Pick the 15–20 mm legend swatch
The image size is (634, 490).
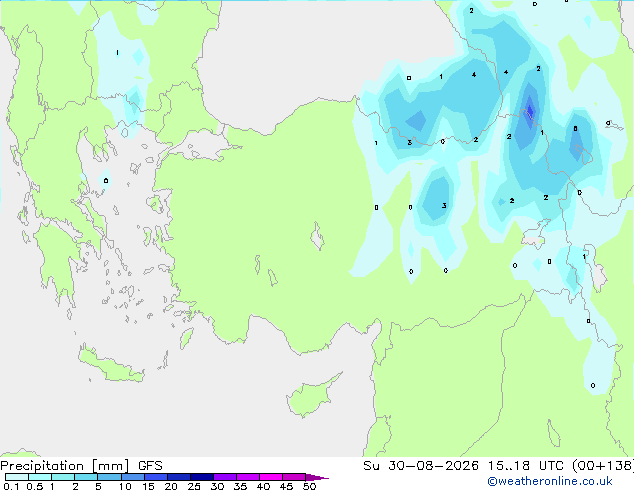click(x=155, y=477)
